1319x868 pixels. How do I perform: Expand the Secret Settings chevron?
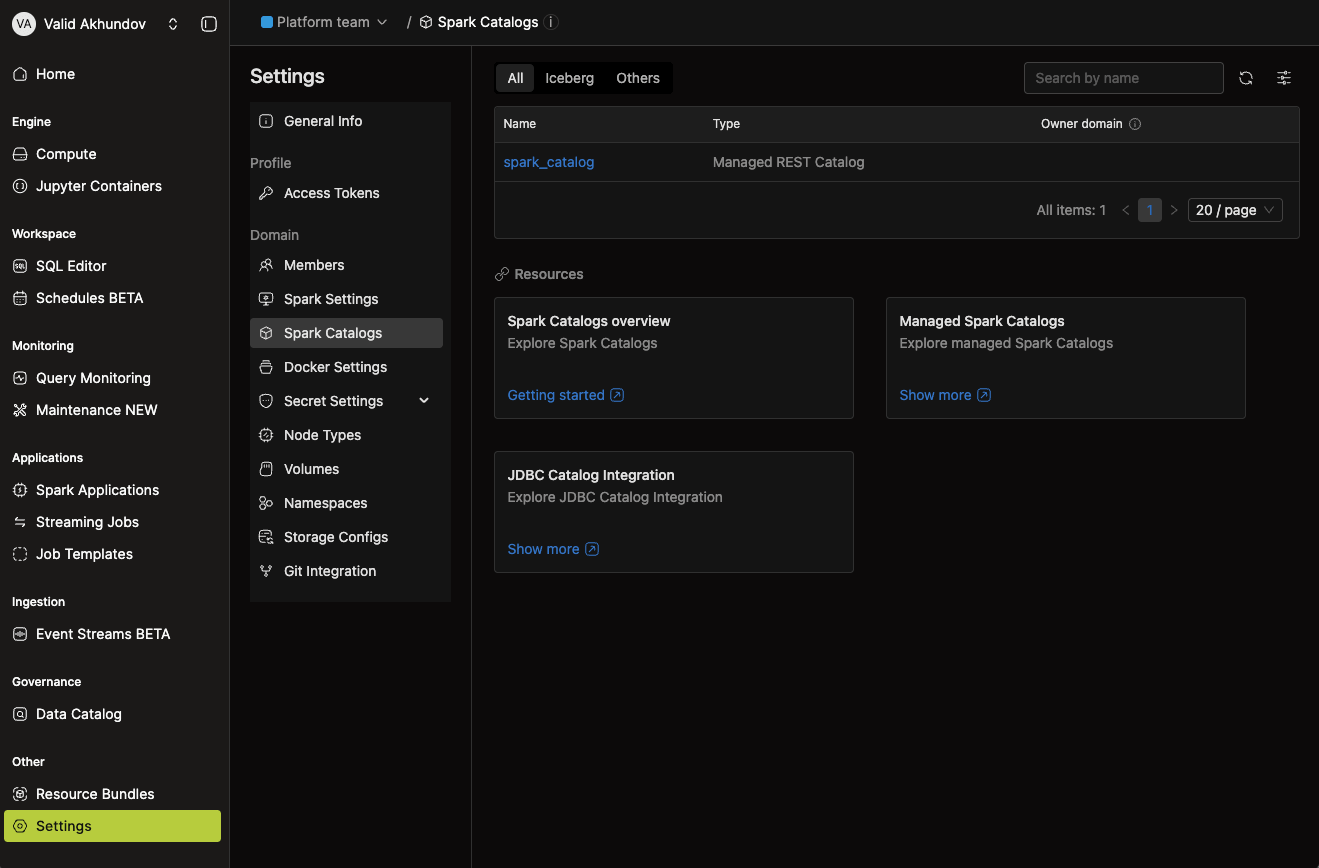tap(424, 401)
